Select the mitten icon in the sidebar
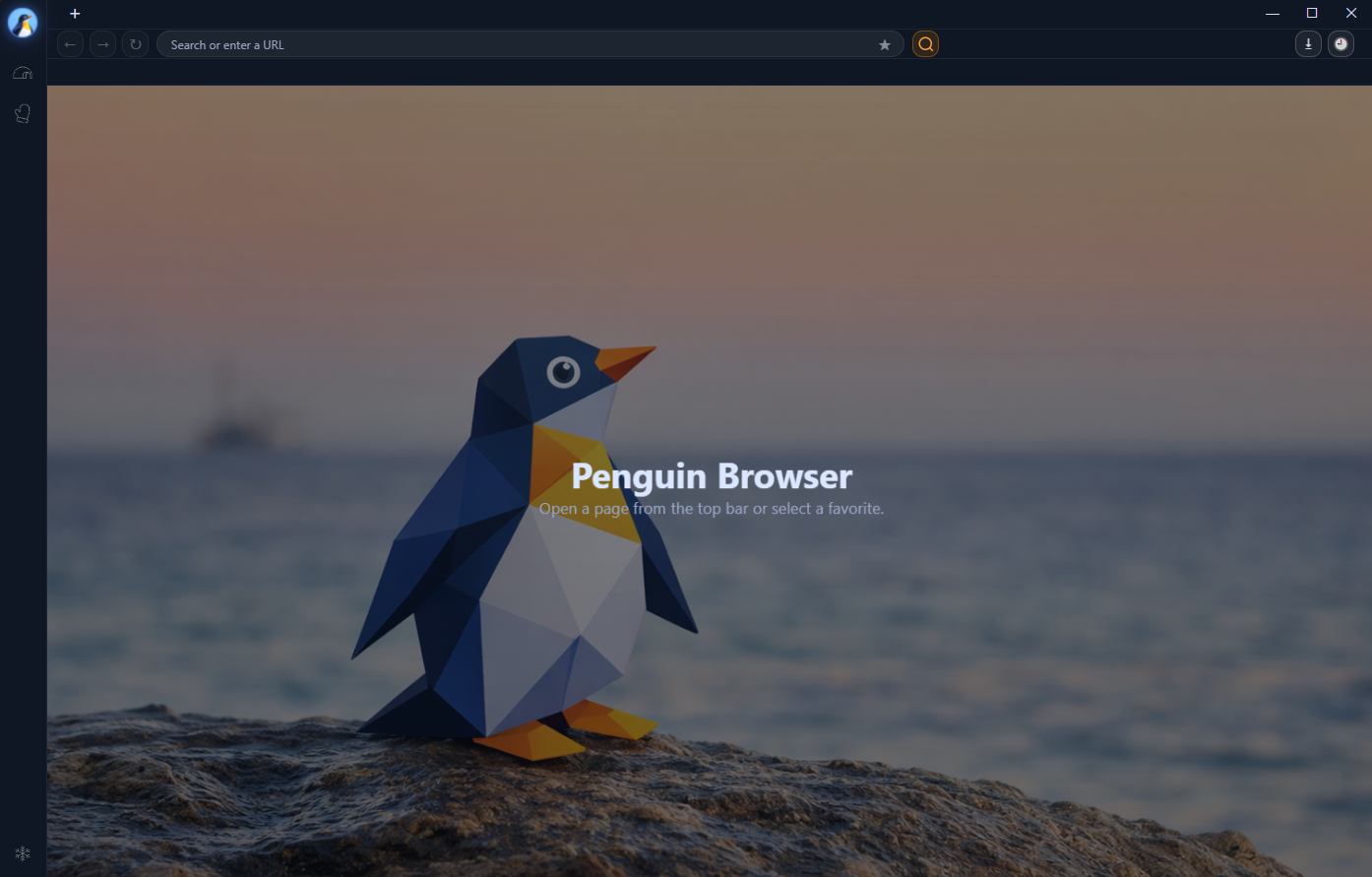Screen dimensions: 1372x877 click(x=22, y=112)
